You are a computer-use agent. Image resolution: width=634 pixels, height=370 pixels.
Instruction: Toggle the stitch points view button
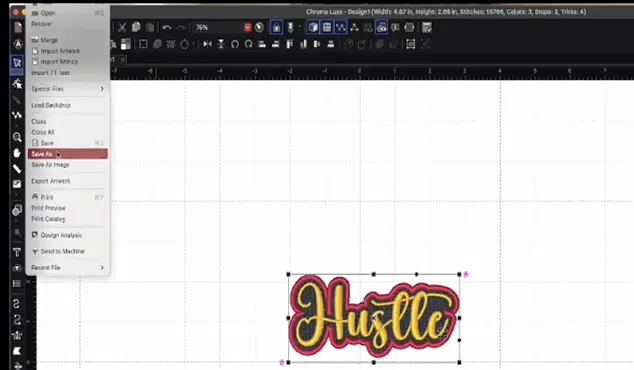pos(340,27)
